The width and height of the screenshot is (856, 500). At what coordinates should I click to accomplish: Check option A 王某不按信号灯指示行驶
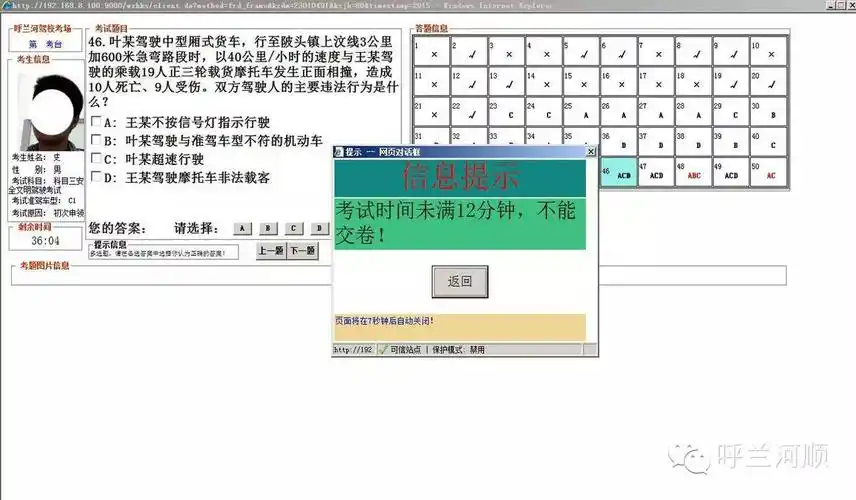[x=96, y=121]
